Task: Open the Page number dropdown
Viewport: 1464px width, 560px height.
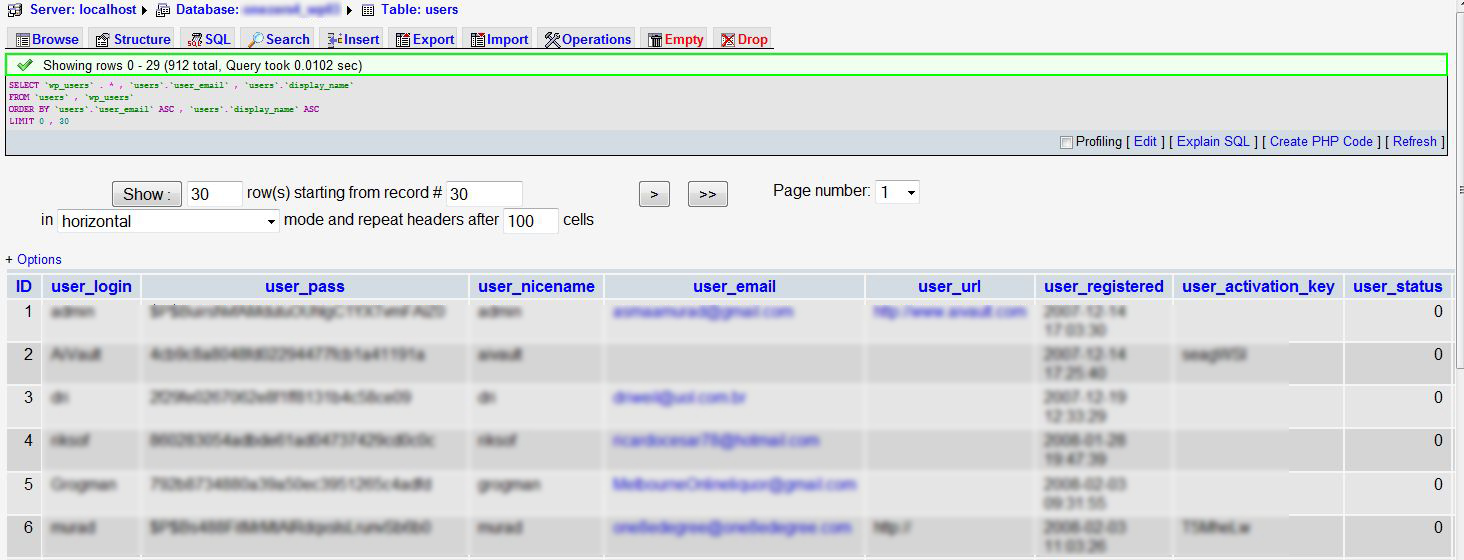Action: (897, 192)
